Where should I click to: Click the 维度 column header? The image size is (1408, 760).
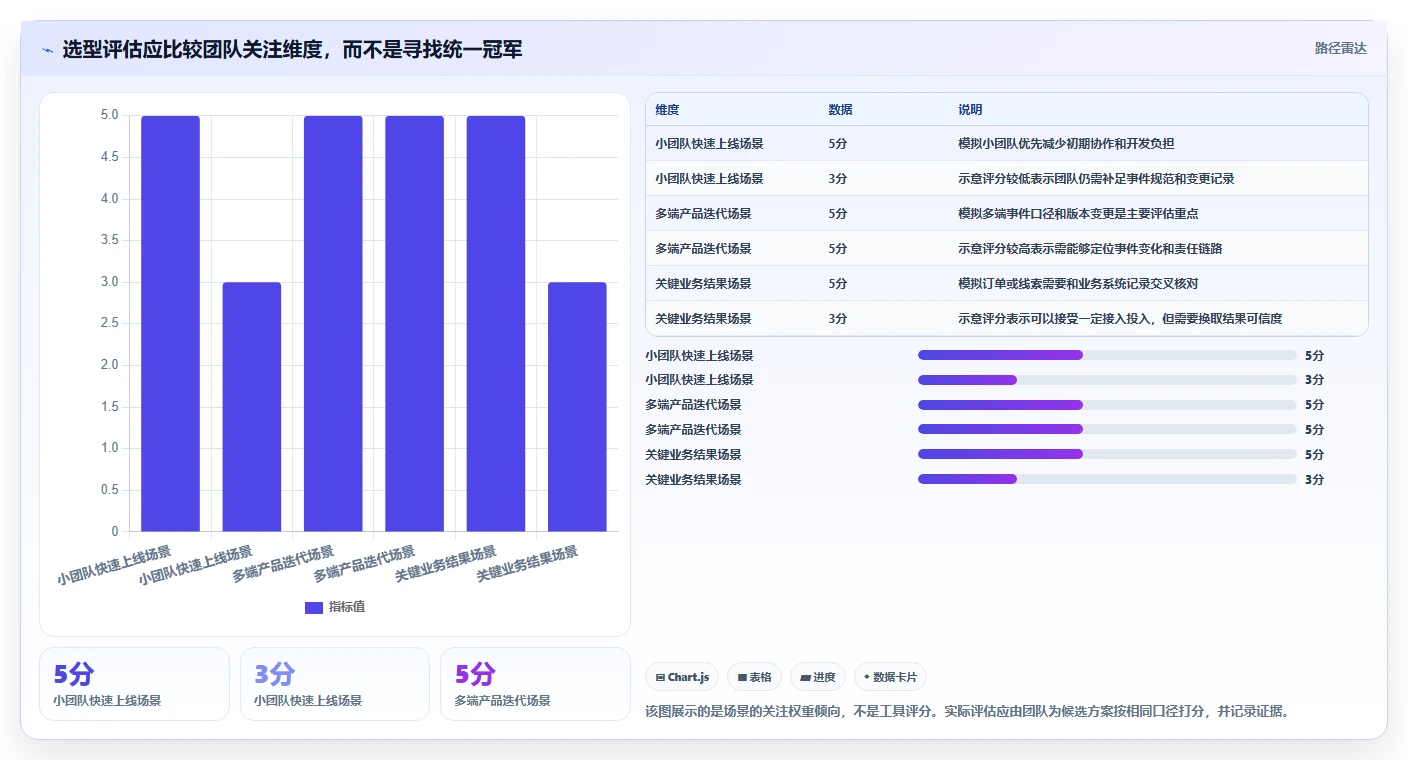tap(667, 110)
